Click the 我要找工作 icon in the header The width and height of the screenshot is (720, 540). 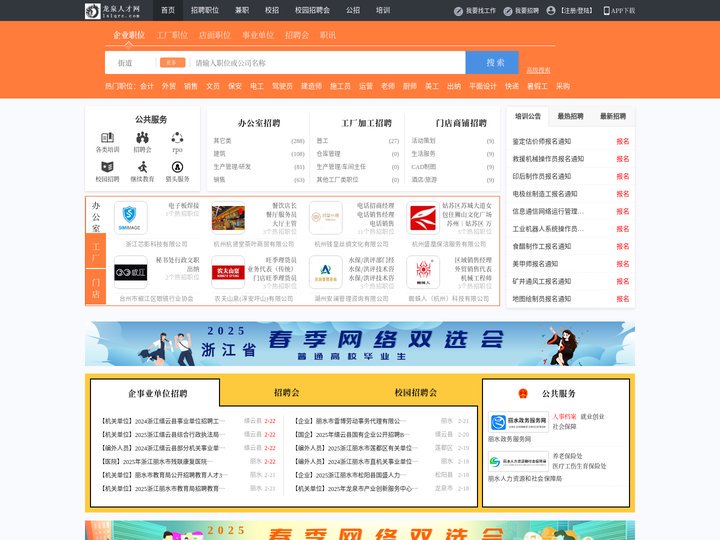pos(458,11)
